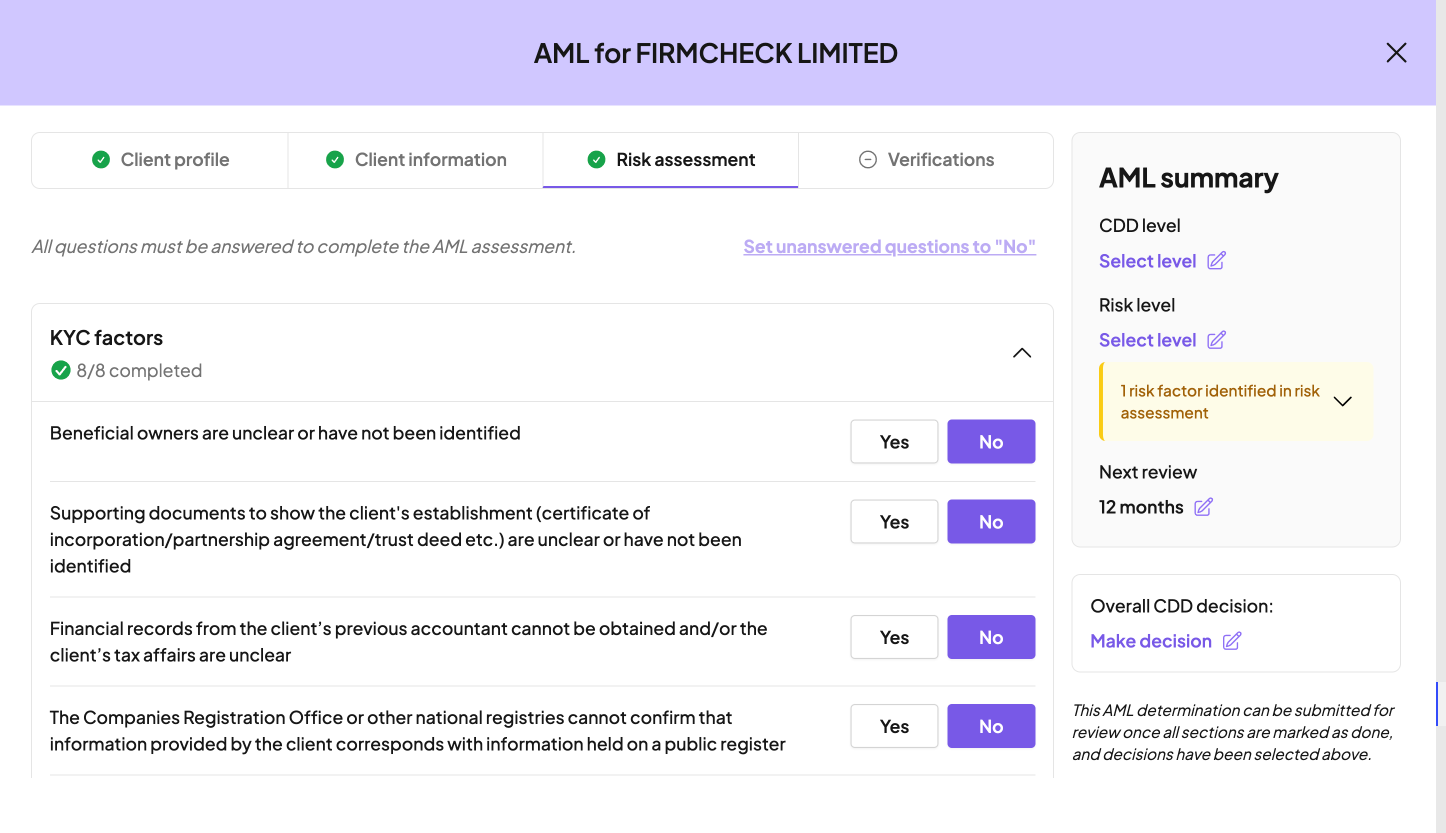The image size is (1446, 833).
Task: Open the CDD level Select level option
Action: click(x=1147, y=261)
